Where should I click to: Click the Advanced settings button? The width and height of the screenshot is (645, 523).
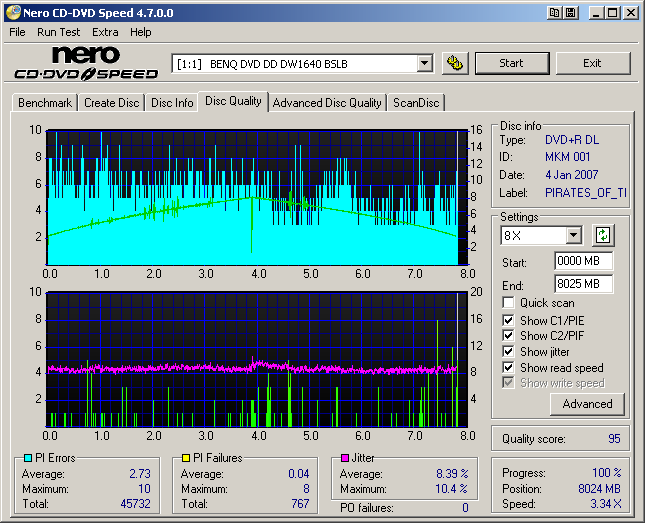tap(587, 404)
